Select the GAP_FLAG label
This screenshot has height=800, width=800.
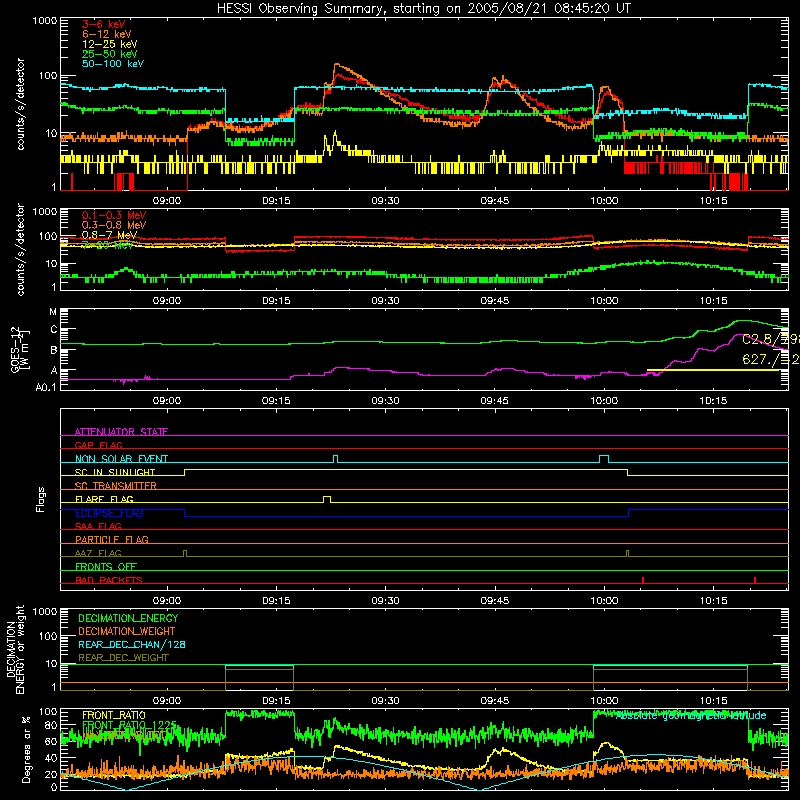coord(98,445)
